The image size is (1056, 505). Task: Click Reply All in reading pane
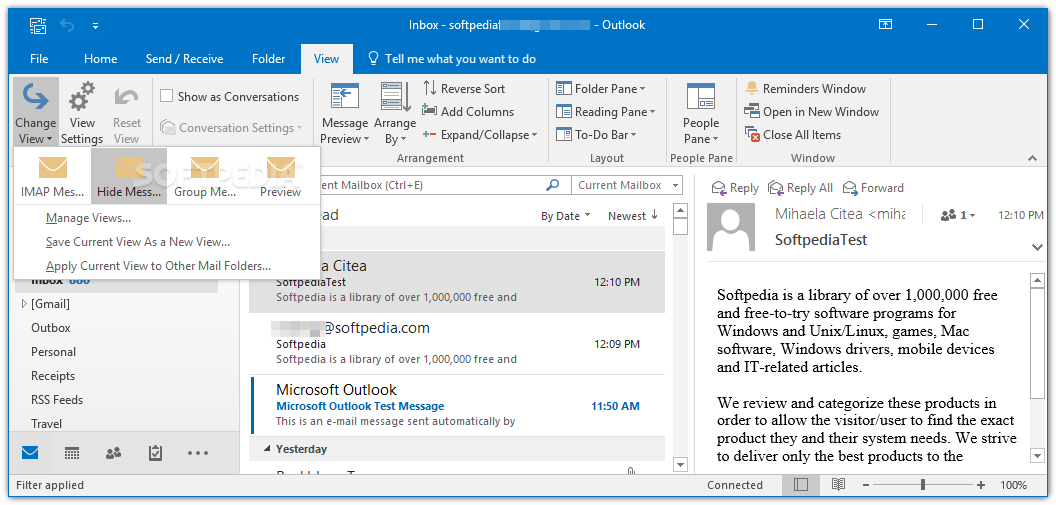point(801,188)
